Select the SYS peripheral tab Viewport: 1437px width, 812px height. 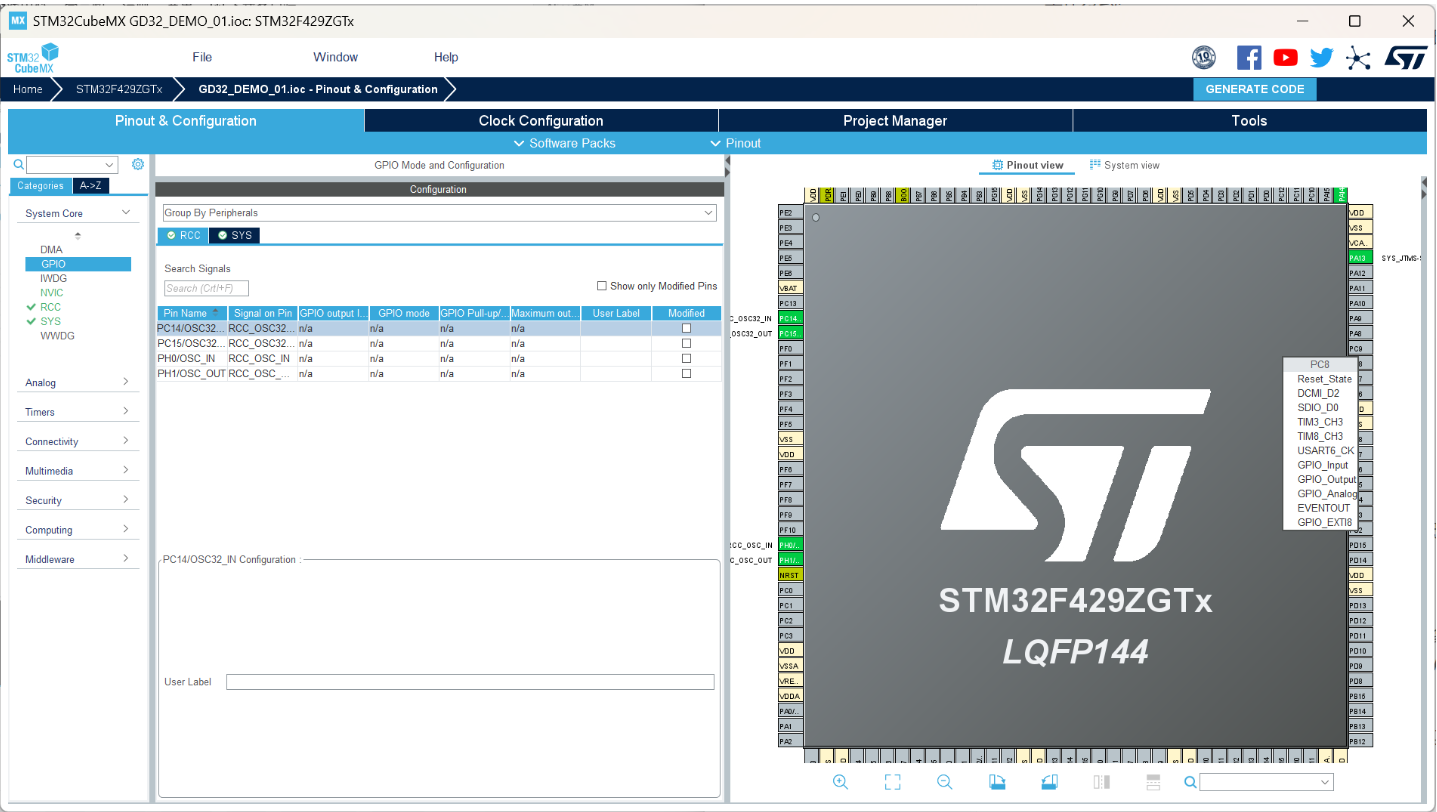click(x=236, y=235)
